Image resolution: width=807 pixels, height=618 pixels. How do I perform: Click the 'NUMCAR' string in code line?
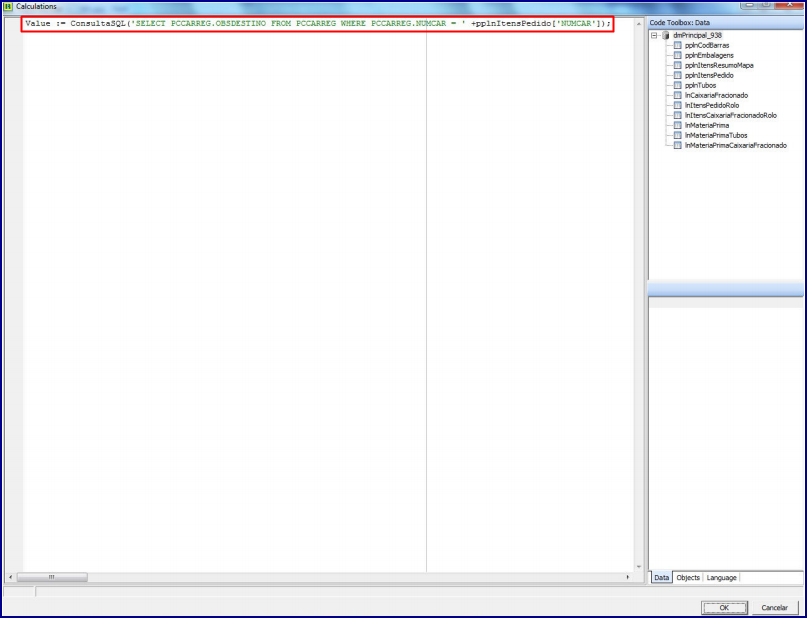pos(575,24)
